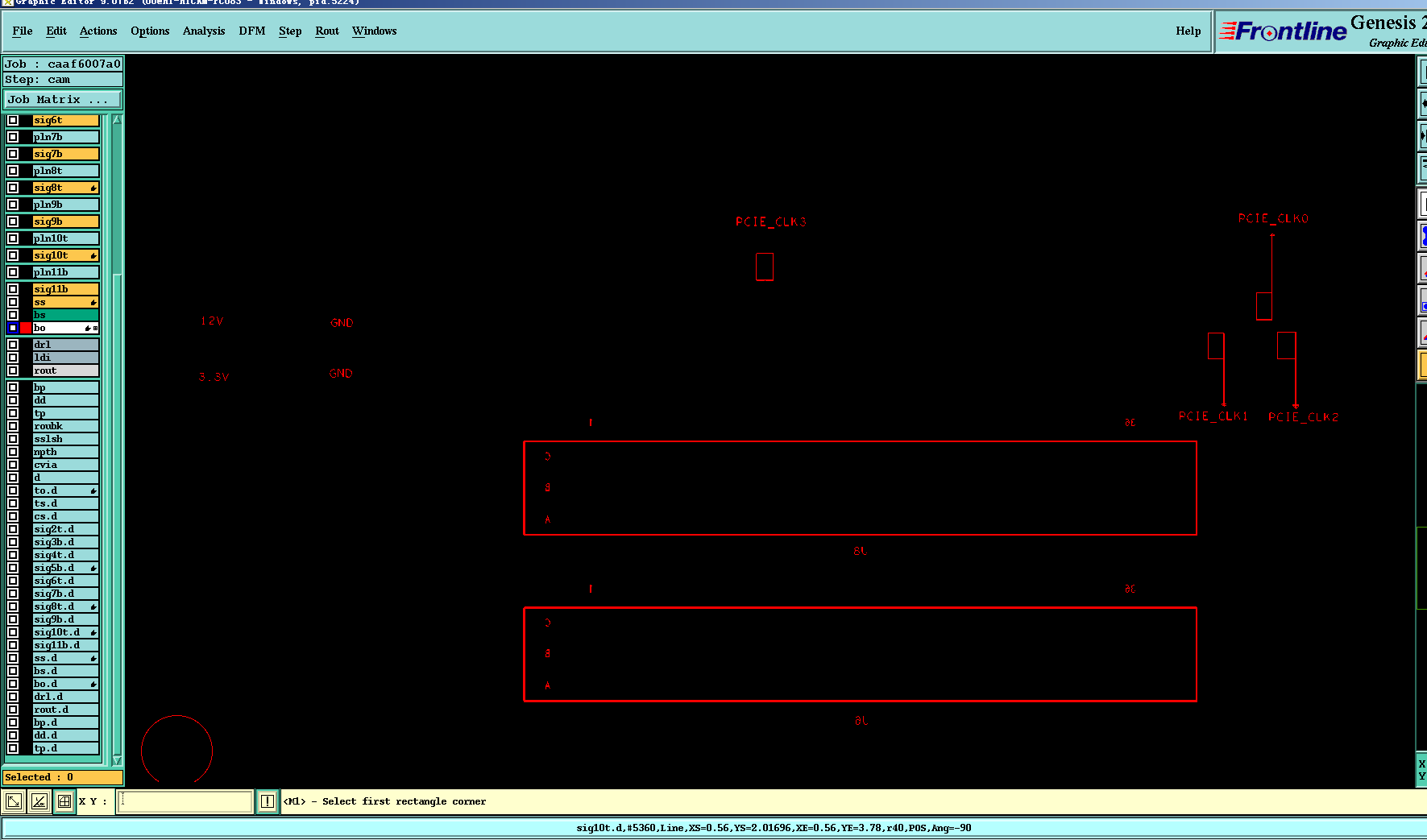
Task: Click the Job : caaf6007a0 label
Action: [63, 64]
